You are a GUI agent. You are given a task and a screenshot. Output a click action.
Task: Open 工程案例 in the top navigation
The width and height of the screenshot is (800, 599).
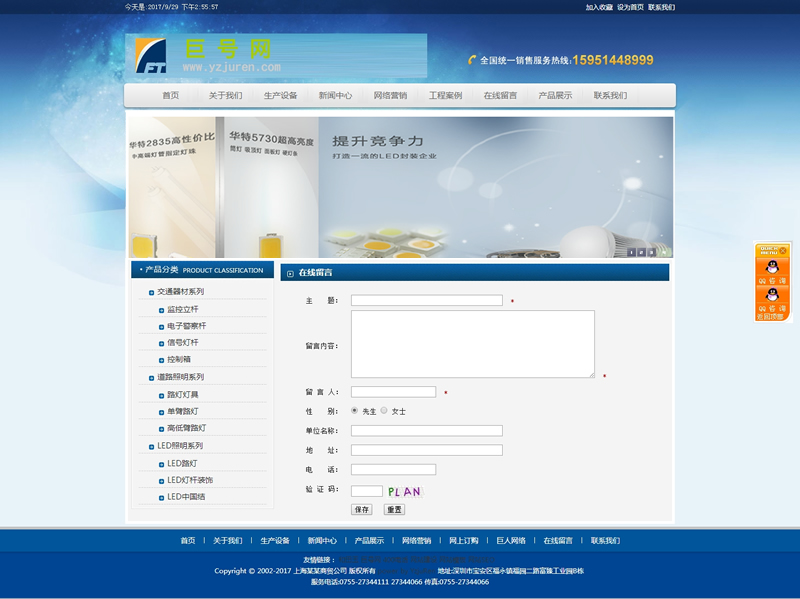click(445, 96)
